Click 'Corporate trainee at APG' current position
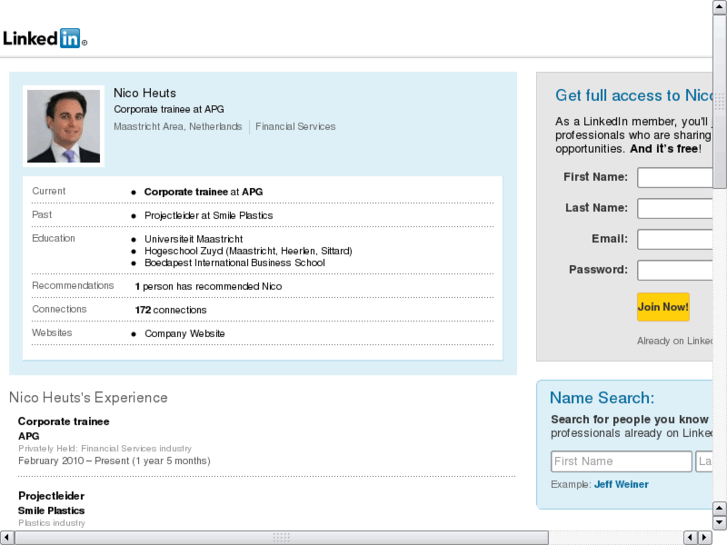Viewport: 727px width, 545px height. point(203,192)
